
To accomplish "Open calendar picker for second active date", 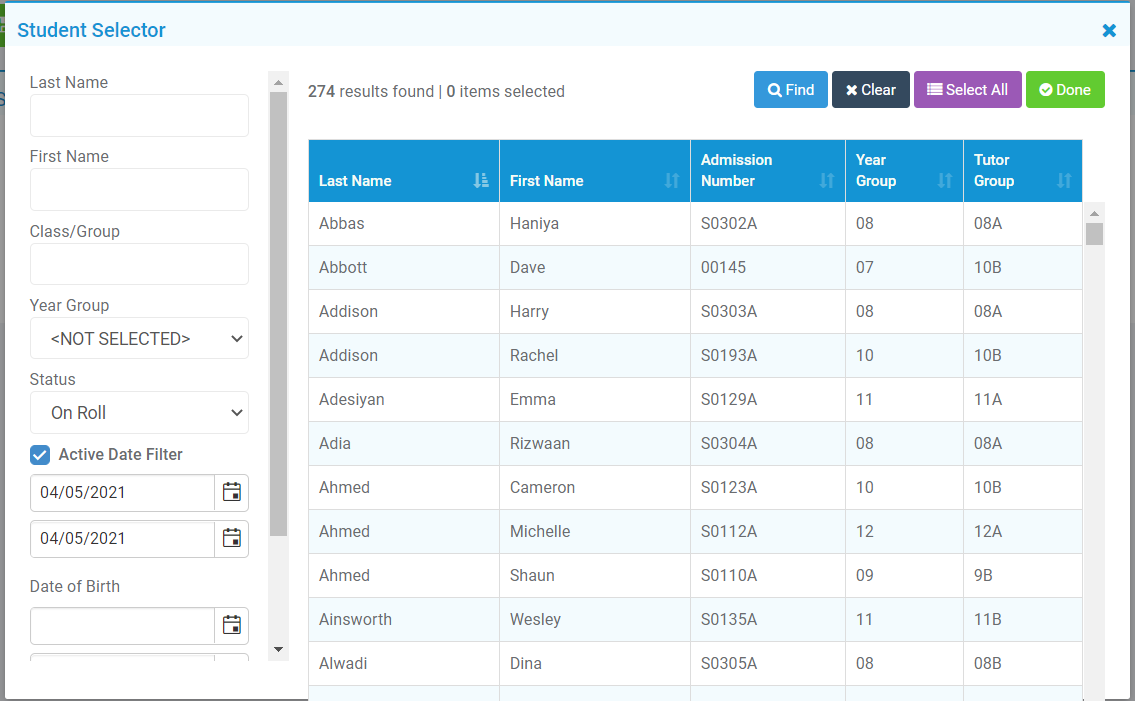I will [x=231, y=538].
